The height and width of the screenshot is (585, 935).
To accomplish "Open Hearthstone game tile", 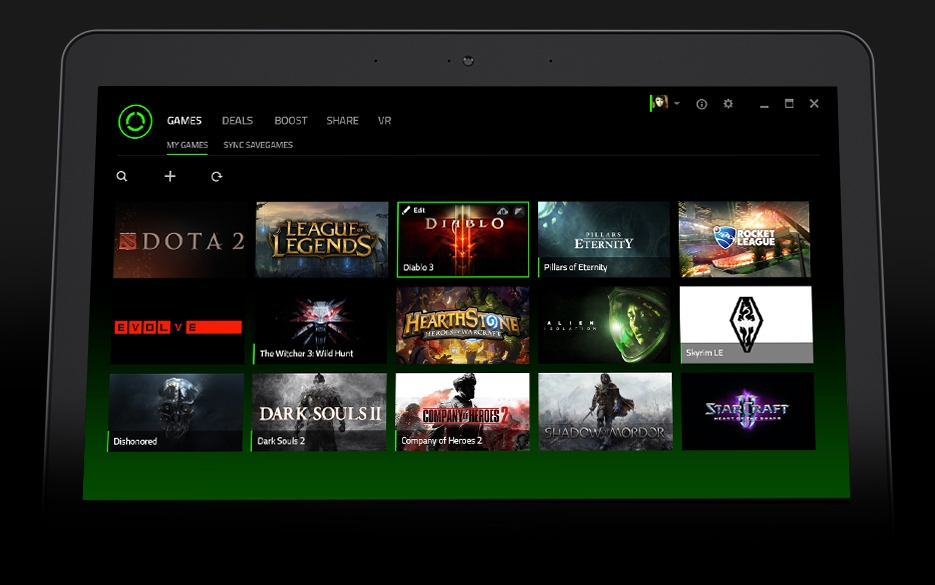I will click(x=463, y=326).
